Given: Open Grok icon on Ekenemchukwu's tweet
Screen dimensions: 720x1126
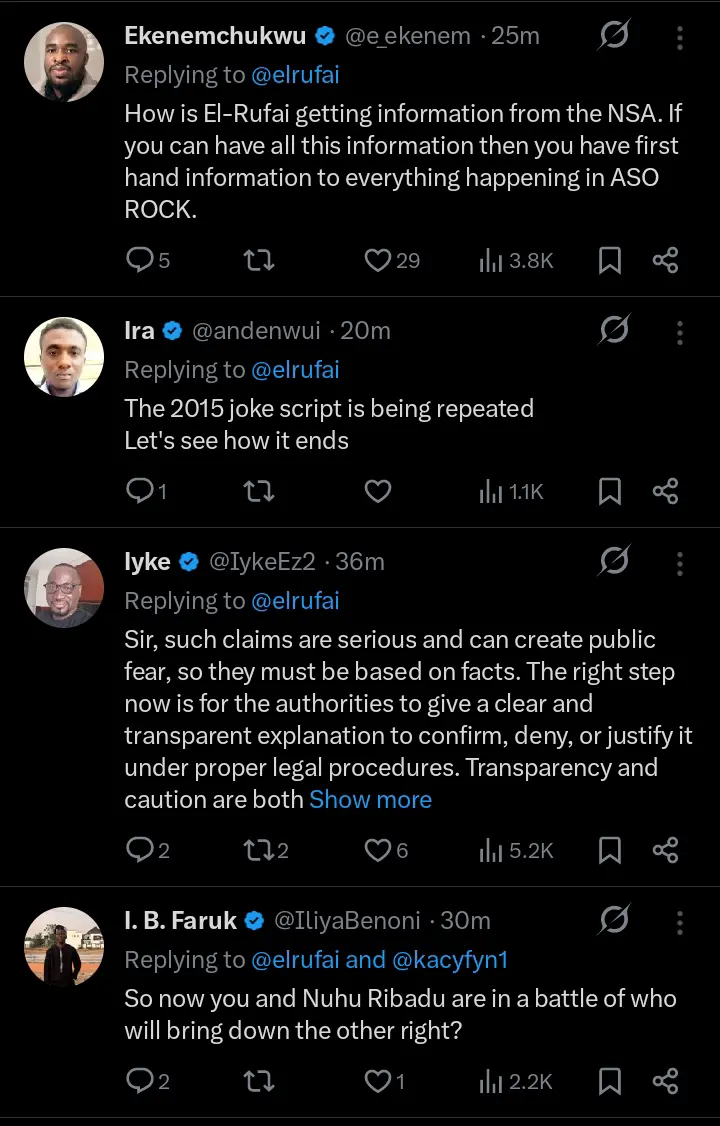Looking at the screenshot, I should pos(614,37).
